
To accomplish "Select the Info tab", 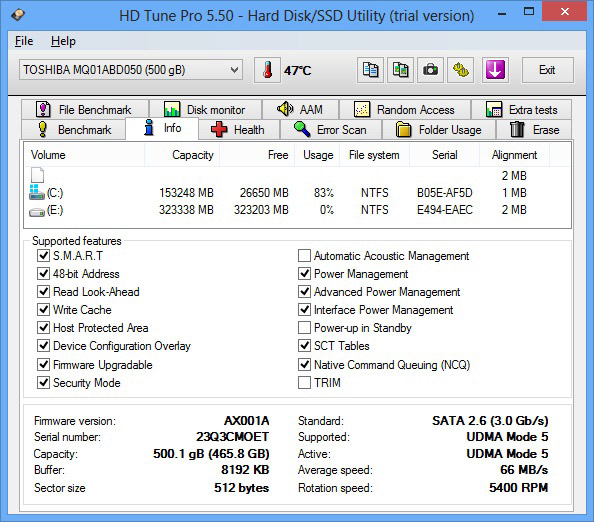I will coord(162,128).
